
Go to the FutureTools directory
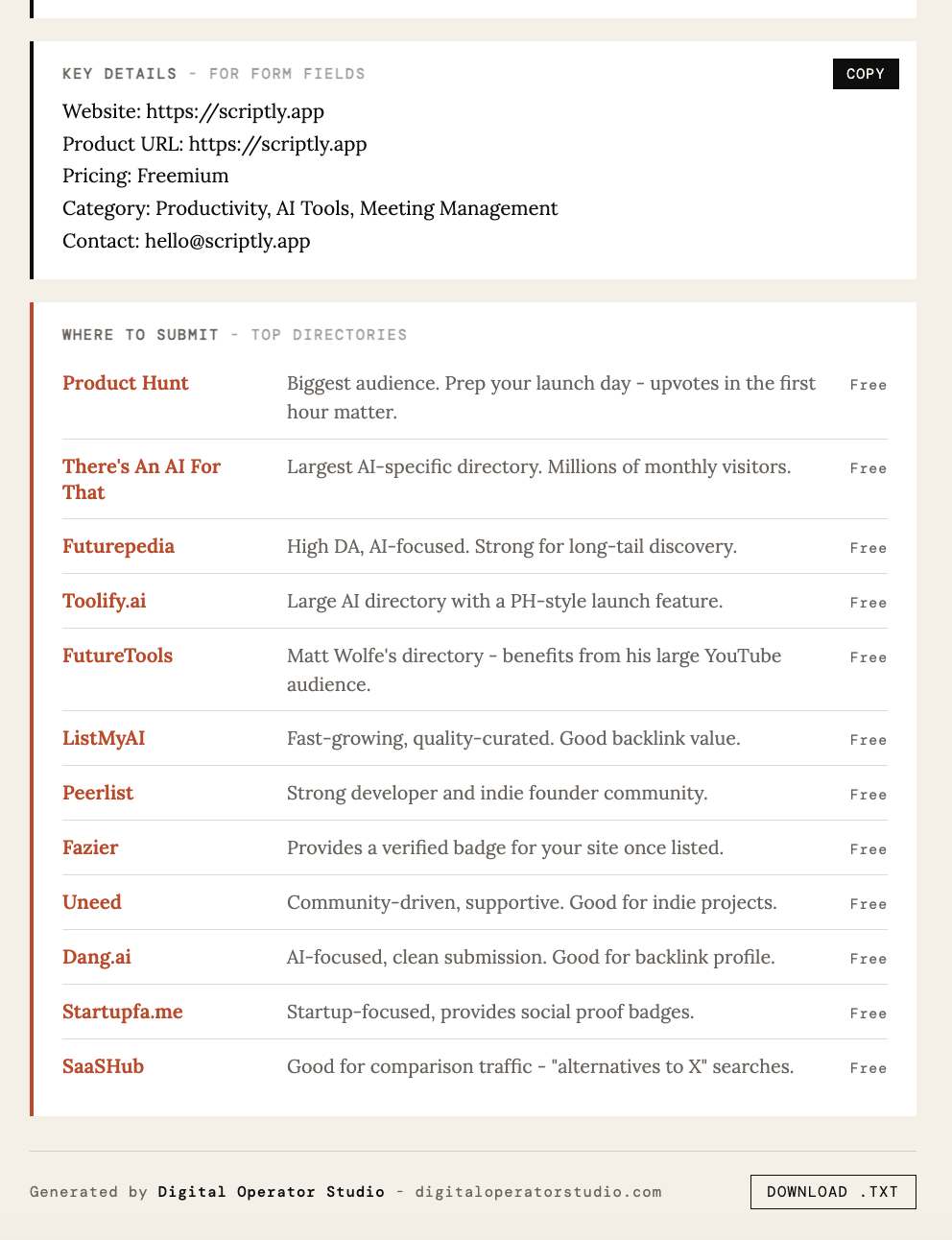click(x=117, y=656)
